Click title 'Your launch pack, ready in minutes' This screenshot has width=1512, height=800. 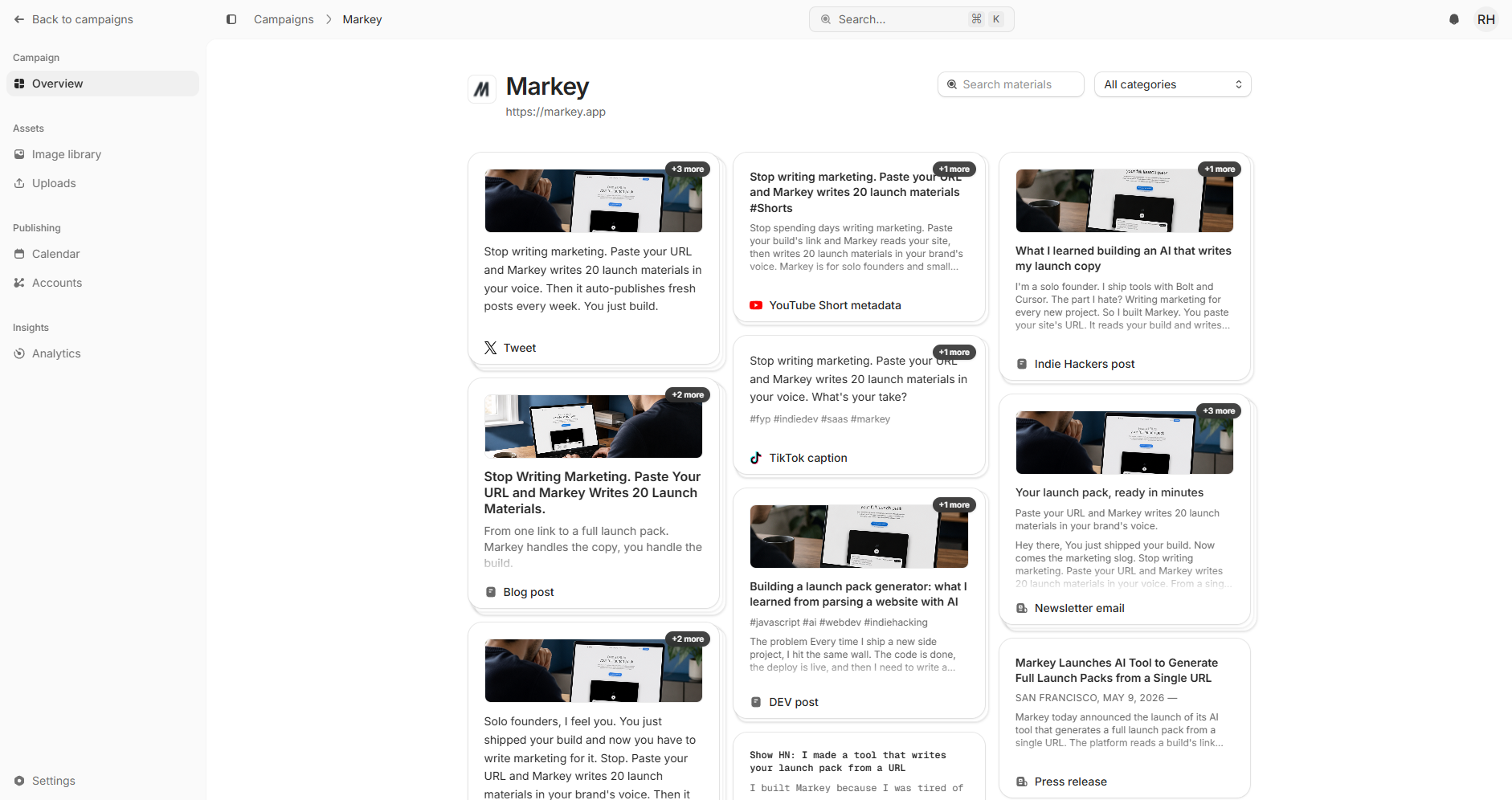(1109, 492)
